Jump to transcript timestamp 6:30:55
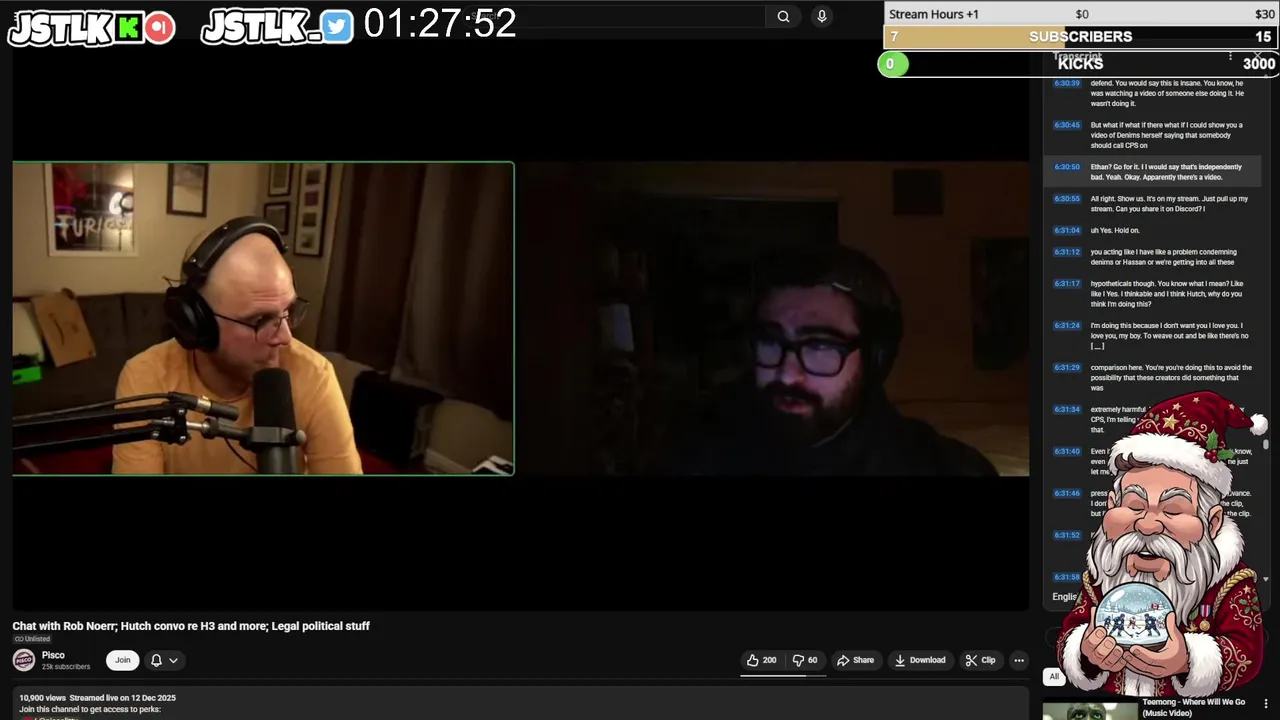 tap(1067, 198)
